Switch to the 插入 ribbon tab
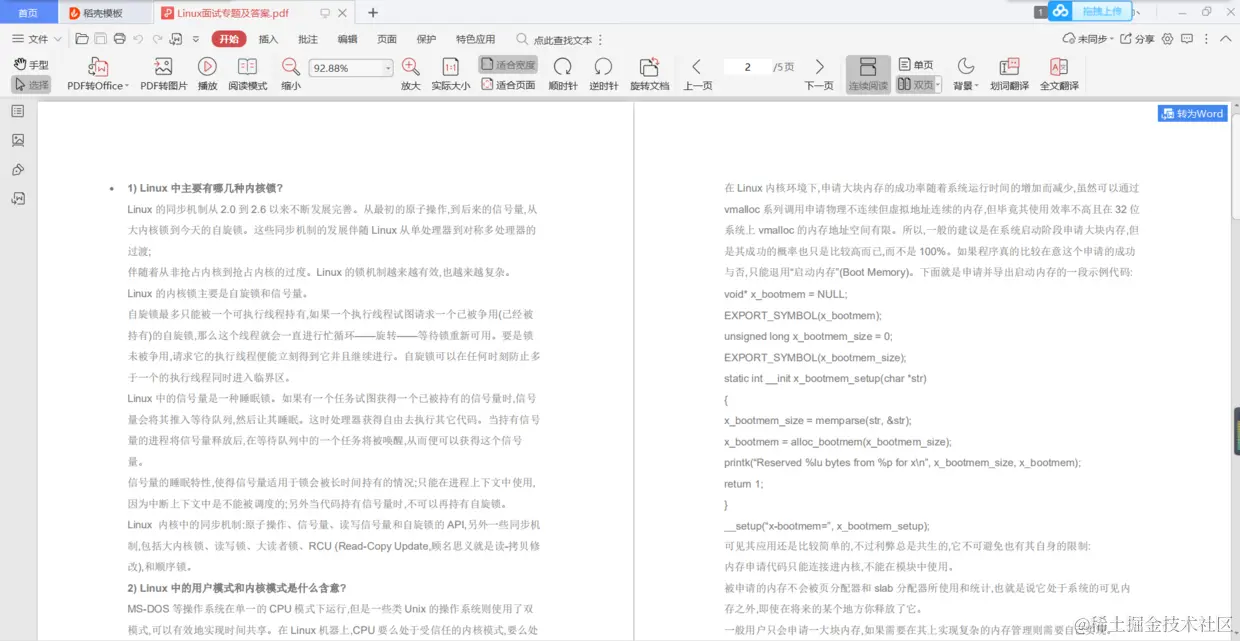Screen dimensions: 1240x641 coord(268,39)
